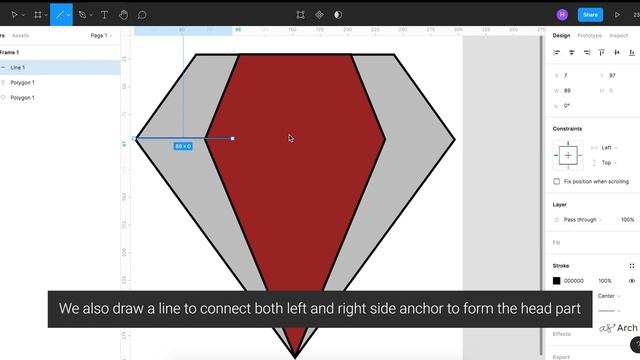Select the Line shape tool
This screenshot has width=640, height=360.
pos(60,15)
